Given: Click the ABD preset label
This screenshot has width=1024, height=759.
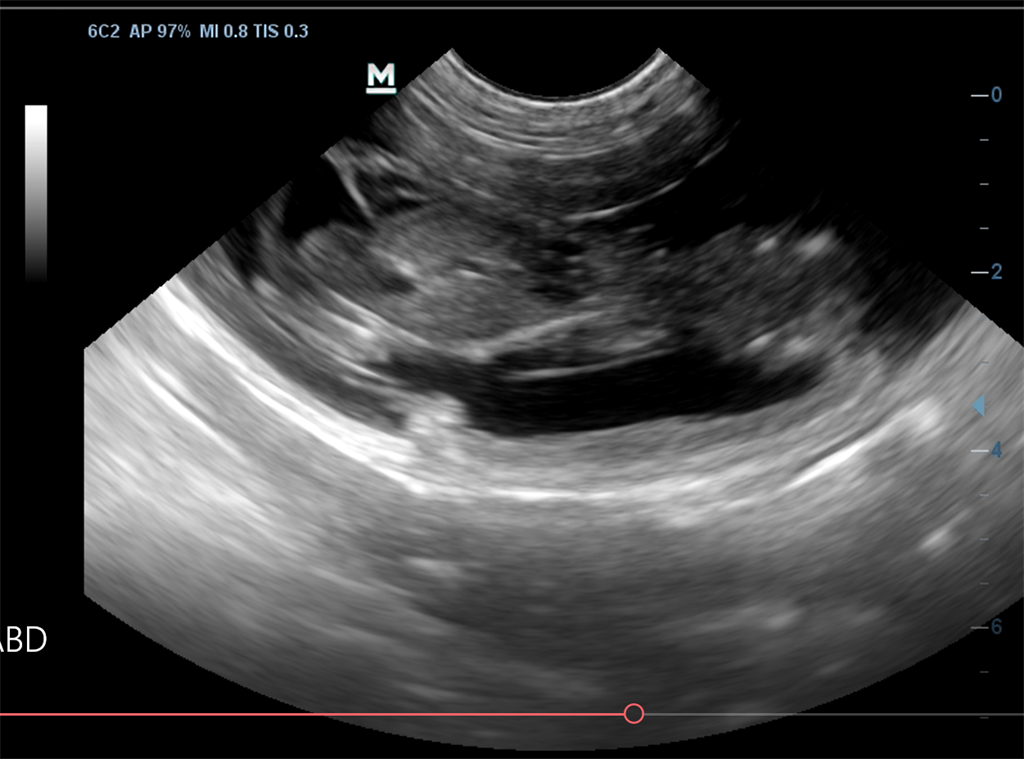Looking at the screenshot, I should (22, 639).
